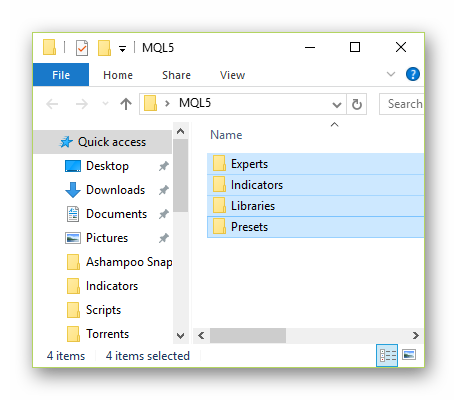457x400 pixels.
Task: Switch to details view layout
Action: pos(387,355)
